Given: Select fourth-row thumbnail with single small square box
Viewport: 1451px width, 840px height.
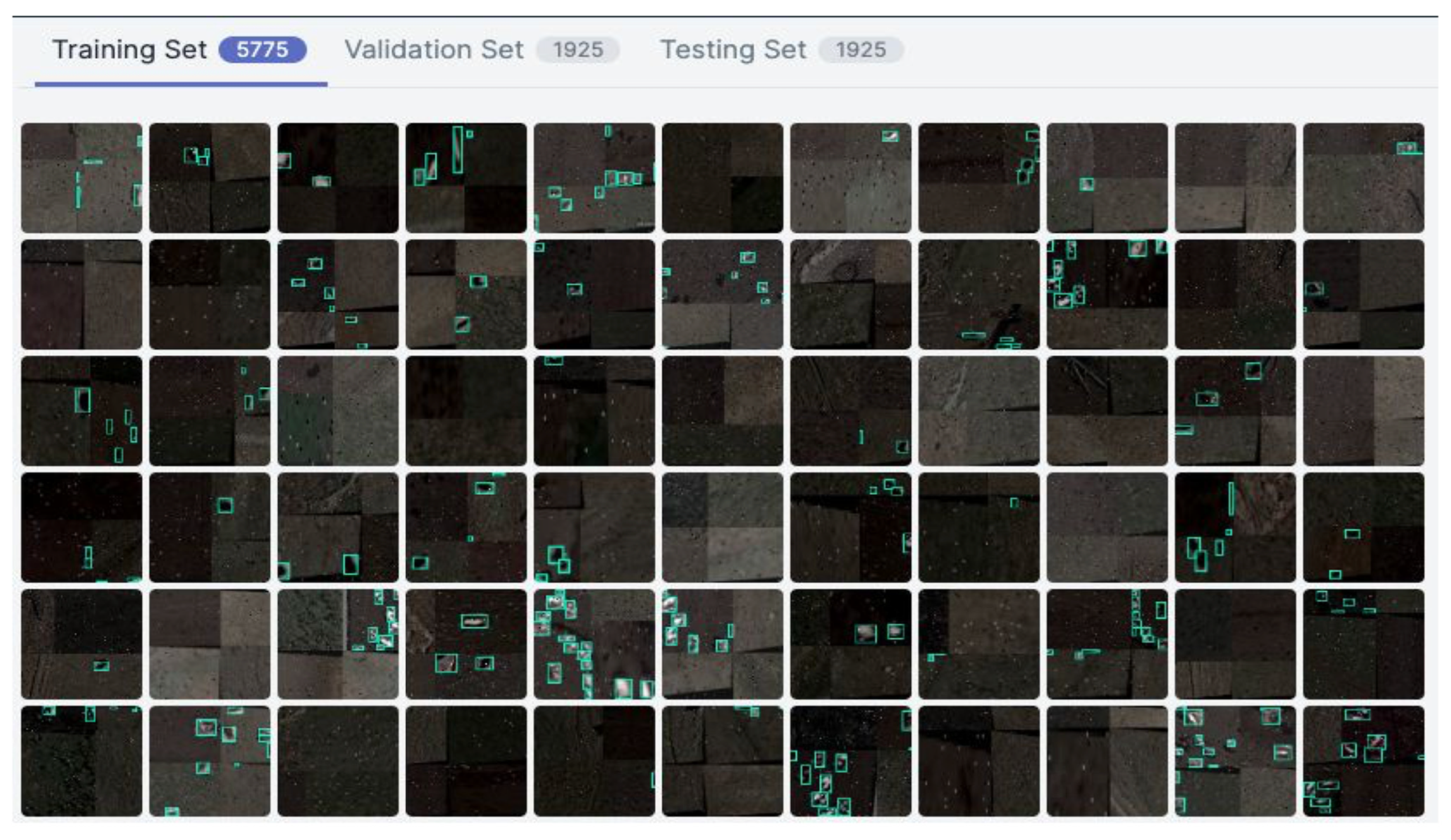Looking at the screenshot, I should click(210, 527).
